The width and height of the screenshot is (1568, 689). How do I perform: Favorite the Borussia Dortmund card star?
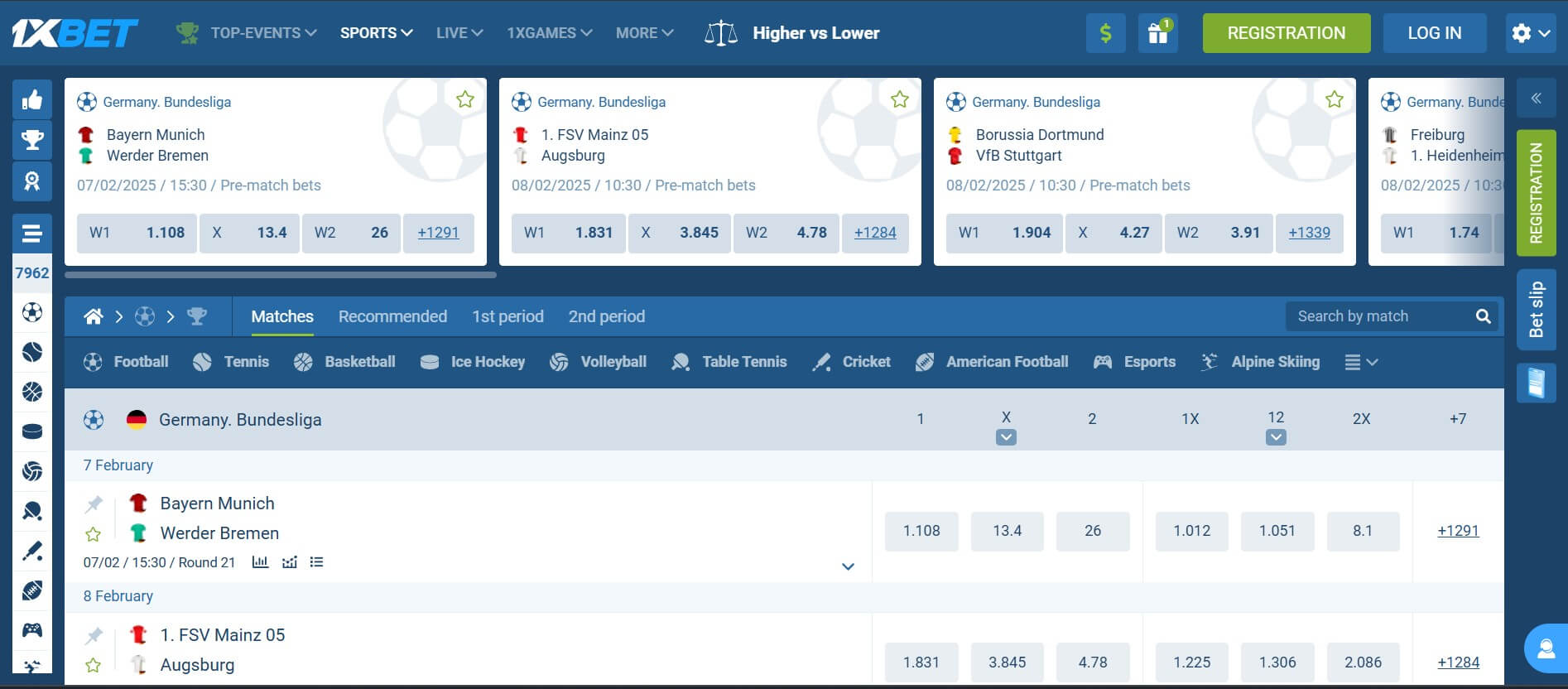tap(1335, 100)
